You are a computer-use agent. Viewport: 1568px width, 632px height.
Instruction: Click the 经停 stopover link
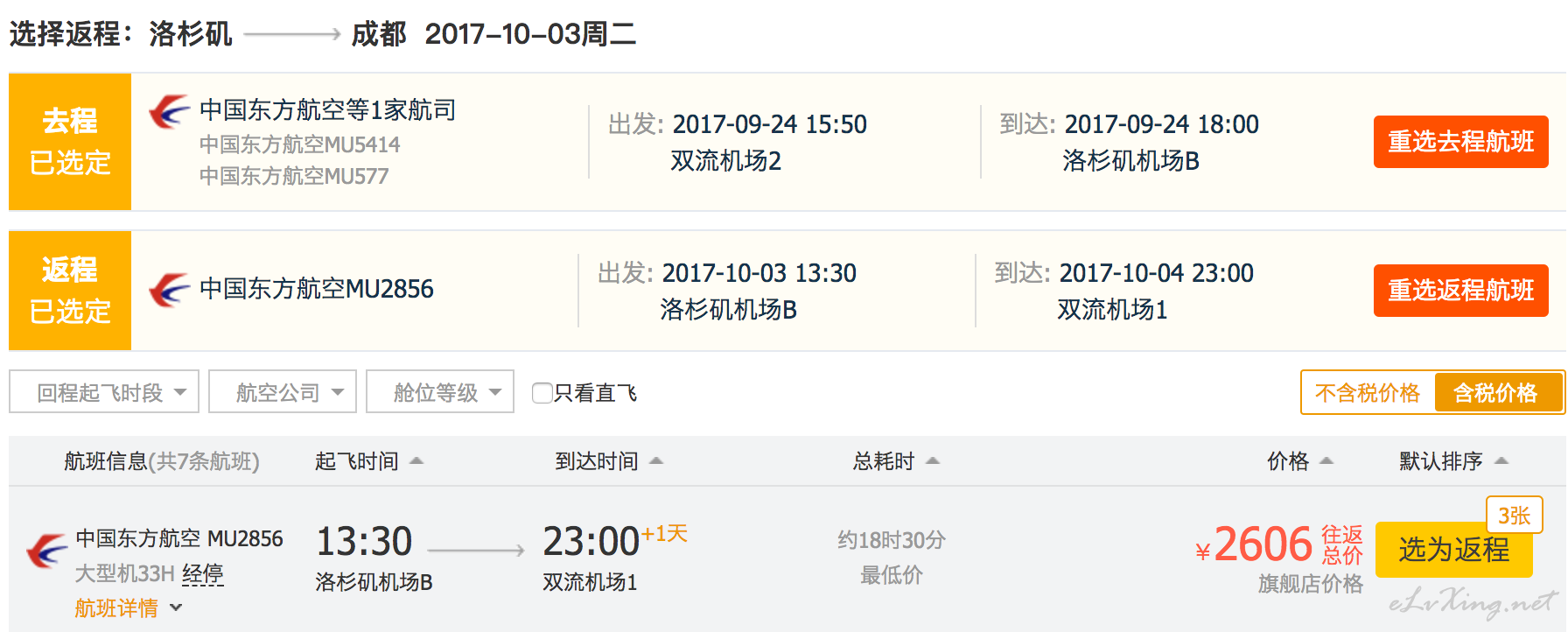203,574
